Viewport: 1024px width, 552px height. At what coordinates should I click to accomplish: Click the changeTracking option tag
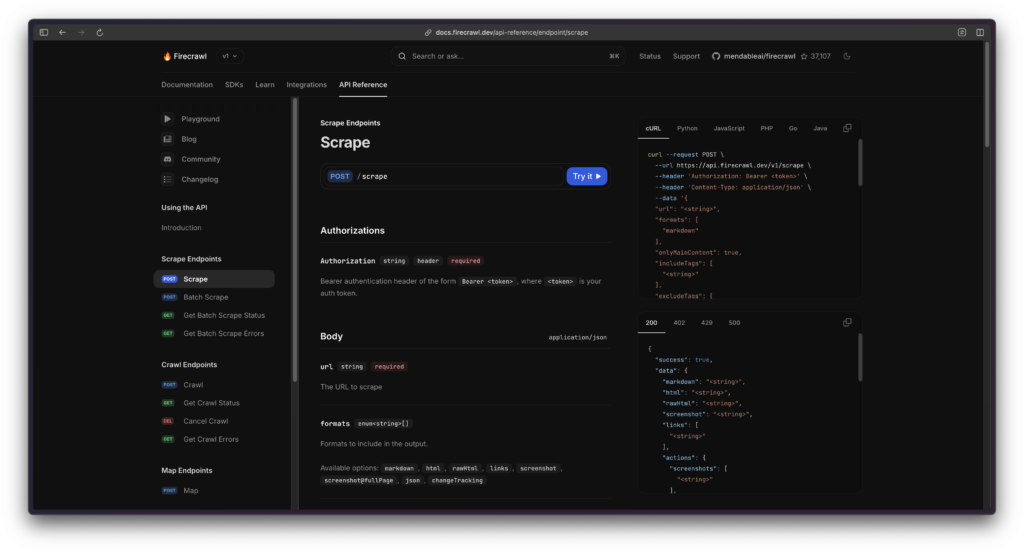click(457, 481)
